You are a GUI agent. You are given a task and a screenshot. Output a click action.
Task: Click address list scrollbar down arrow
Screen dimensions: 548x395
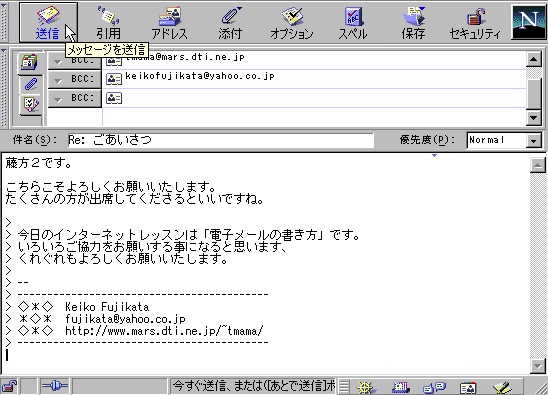533,118
